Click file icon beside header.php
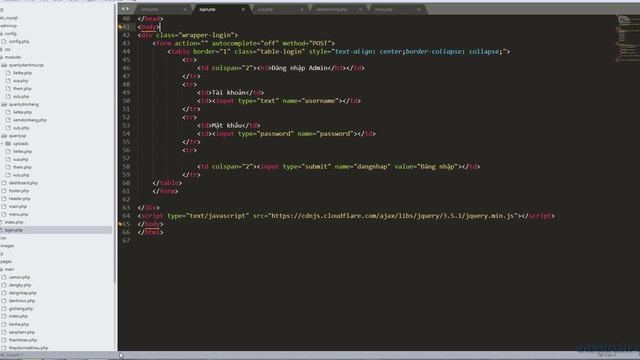This screenshot has width=640, height=360. click(4, 198)
